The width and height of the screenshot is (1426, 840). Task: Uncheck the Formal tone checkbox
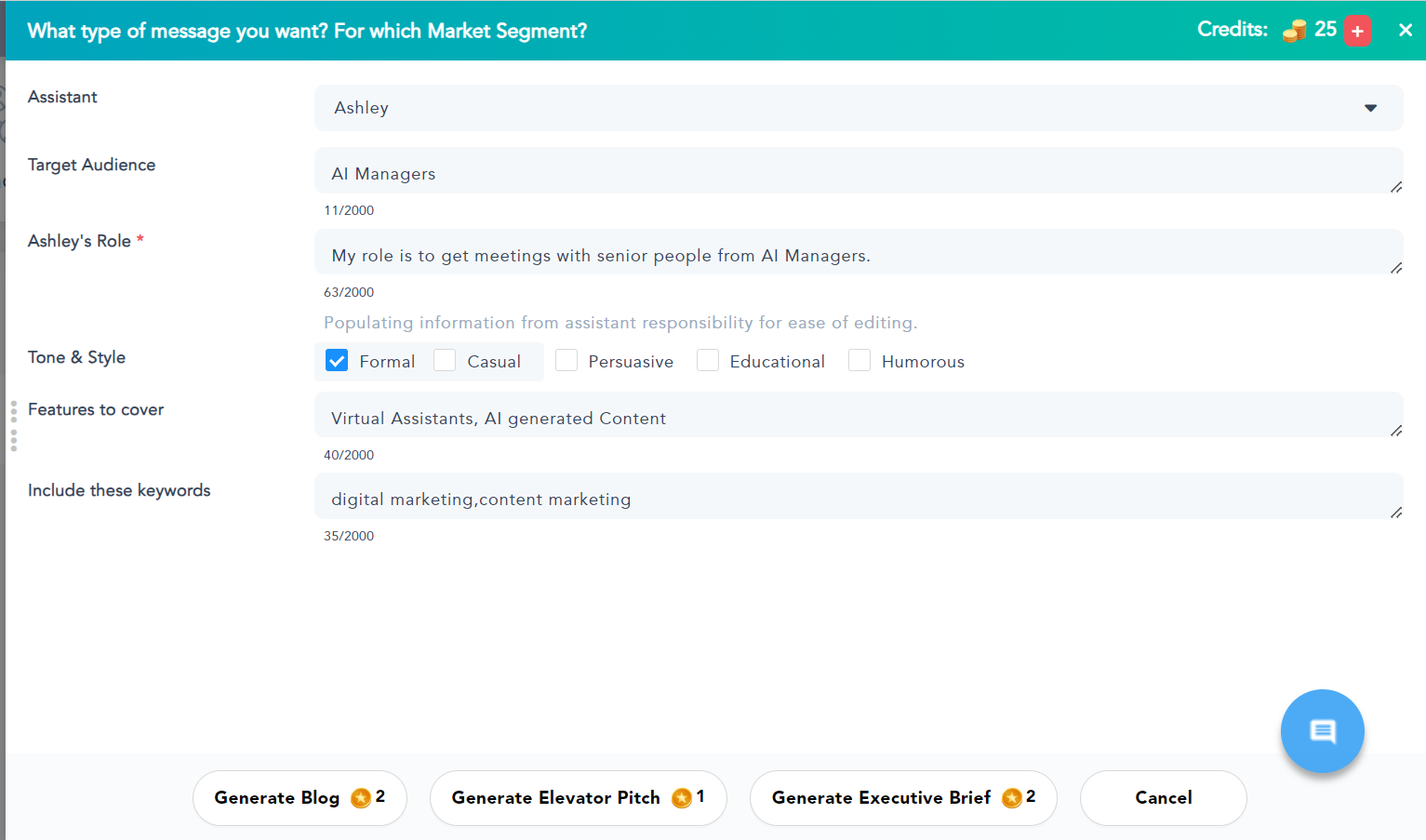[337, 361]
